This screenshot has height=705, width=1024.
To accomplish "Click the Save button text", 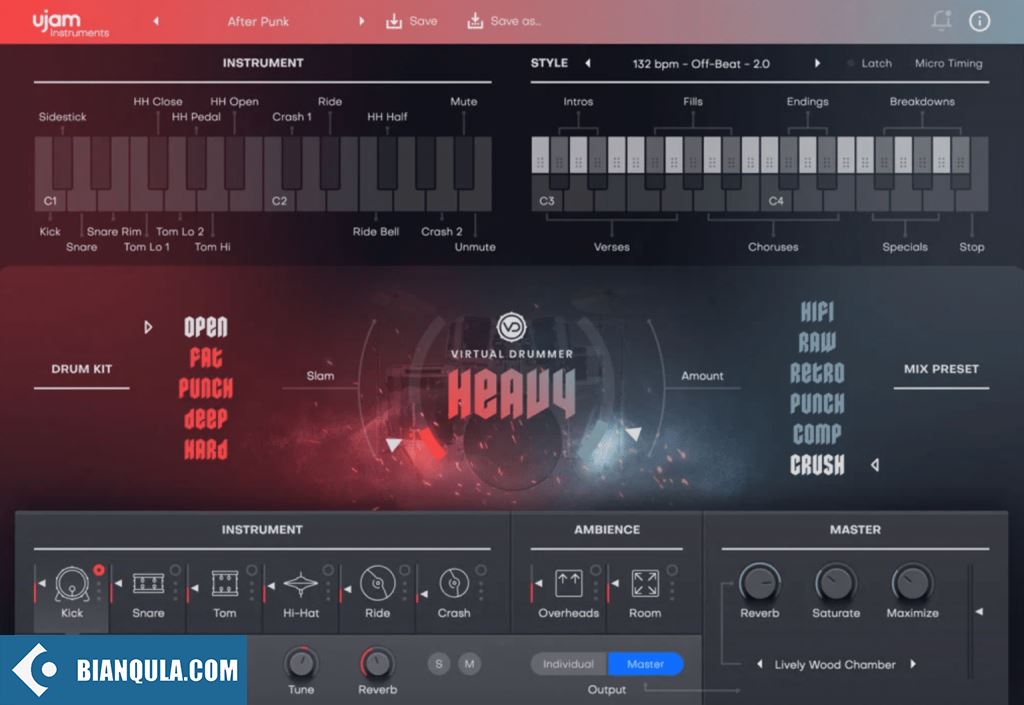I will [423, 21].
